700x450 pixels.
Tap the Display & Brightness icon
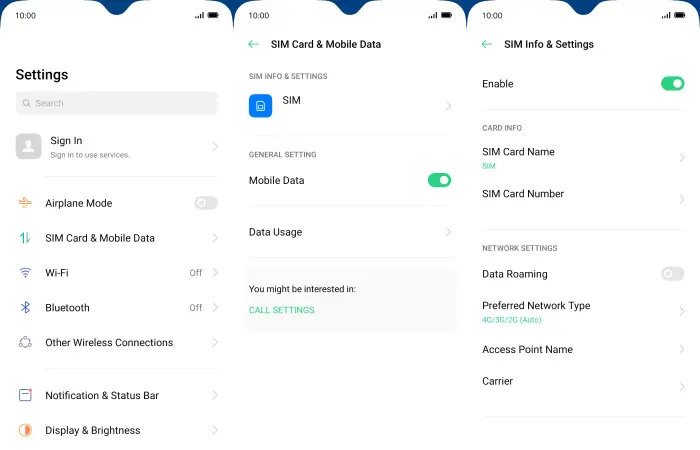[25, 429]
